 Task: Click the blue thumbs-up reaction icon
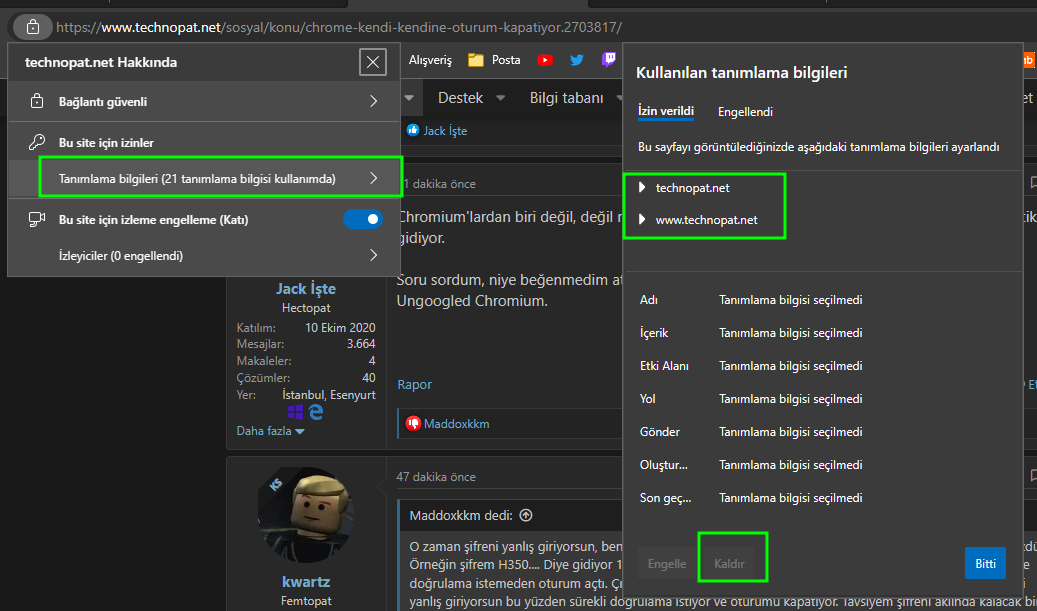[x=413, y=130]
